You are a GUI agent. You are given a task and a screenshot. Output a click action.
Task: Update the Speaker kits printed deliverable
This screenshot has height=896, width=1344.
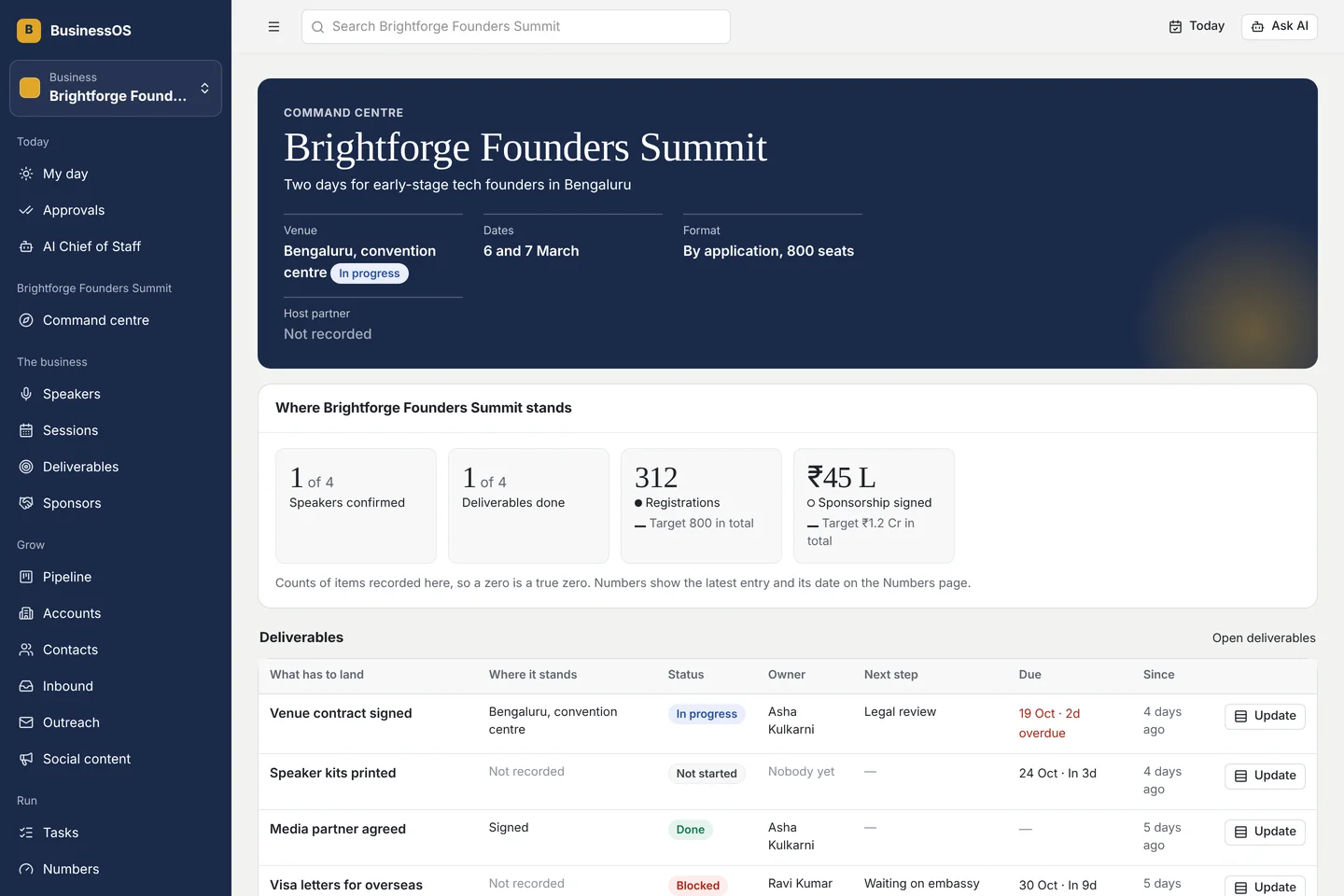click(1265, 776)
